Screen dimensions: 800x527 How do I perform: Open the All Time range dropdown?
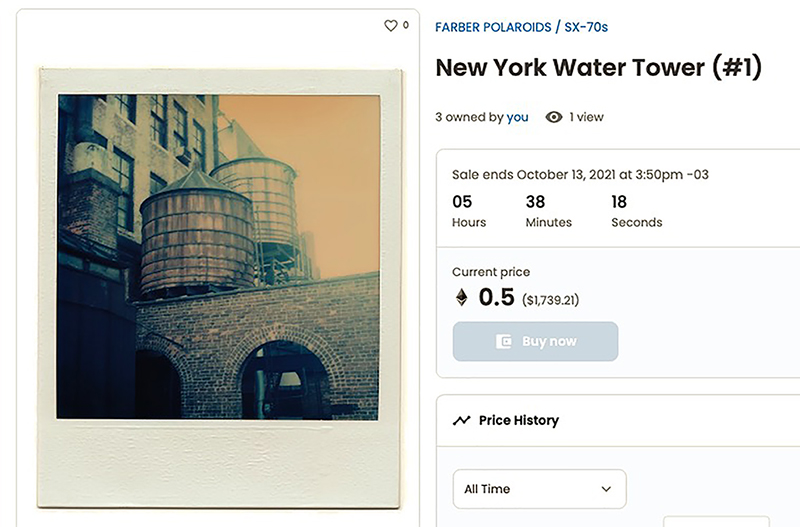(x=539, y=489)
